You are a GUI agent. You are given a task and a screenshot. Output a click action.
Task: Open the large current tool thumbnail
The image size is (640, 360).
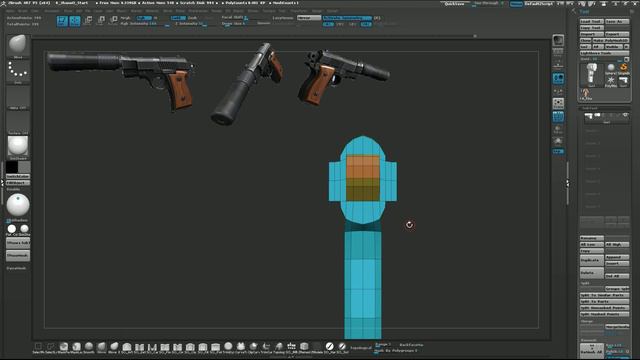pyautogui.click(x=592, y=75)
